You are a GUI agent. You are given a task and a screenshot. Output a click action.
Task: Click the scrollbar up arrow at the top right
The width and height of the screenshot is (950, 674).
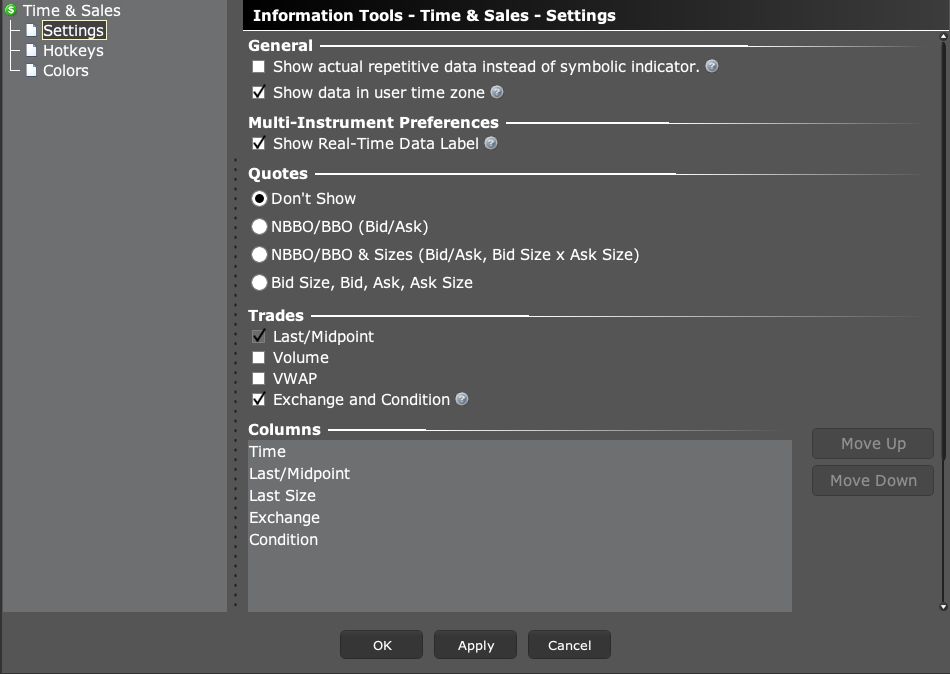point(943,36)
